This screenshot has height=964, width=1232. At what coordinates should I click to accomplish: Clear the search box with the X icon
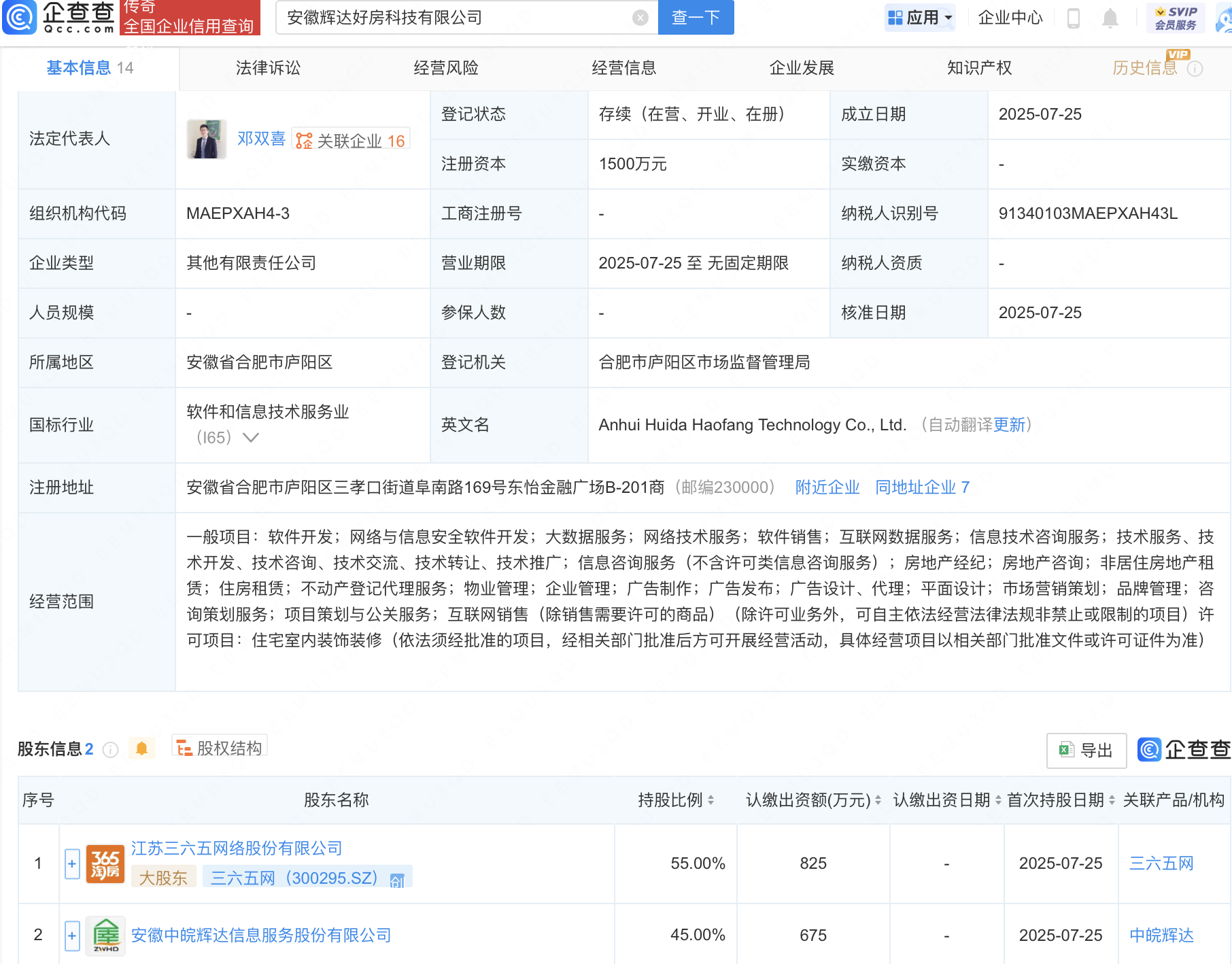640,18
